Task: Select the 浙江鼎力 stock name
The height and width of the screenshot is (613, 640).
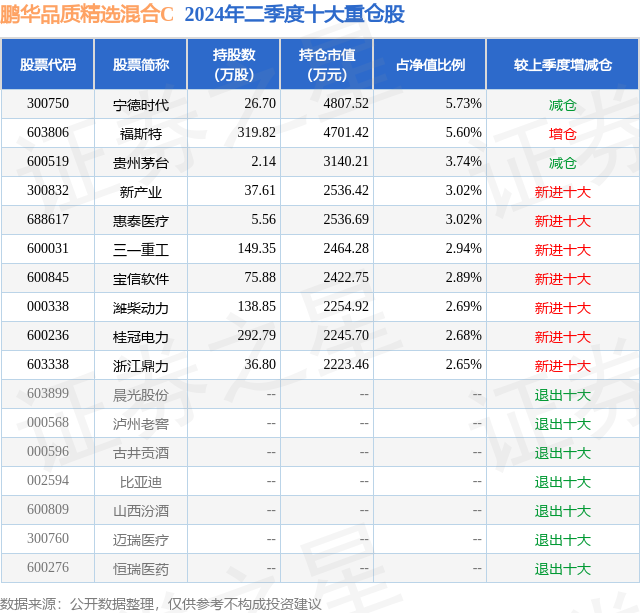Action: pyautogui.click(x=141, y=366)
